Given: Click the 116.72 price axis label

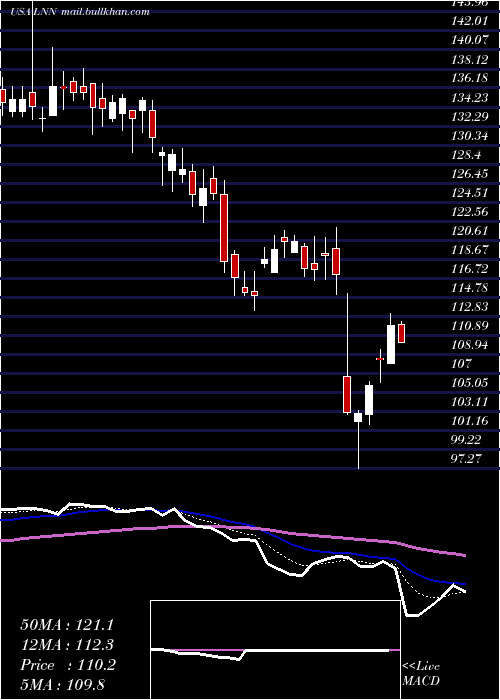Looking at the screenshot, I should [468, 268].
